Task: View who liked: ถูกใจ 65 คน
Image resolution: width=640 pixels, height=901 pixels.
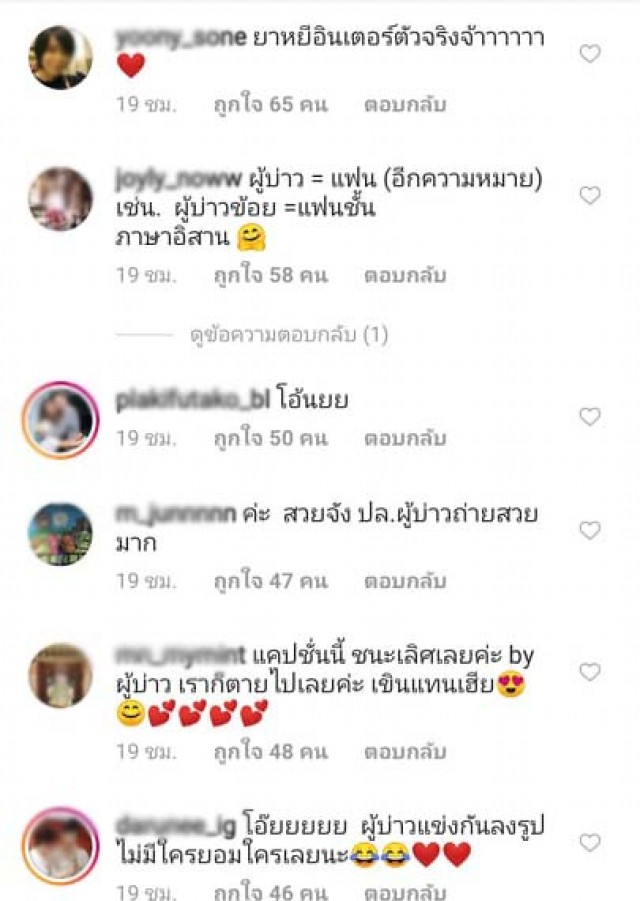Action: click(x=271, y=105)
